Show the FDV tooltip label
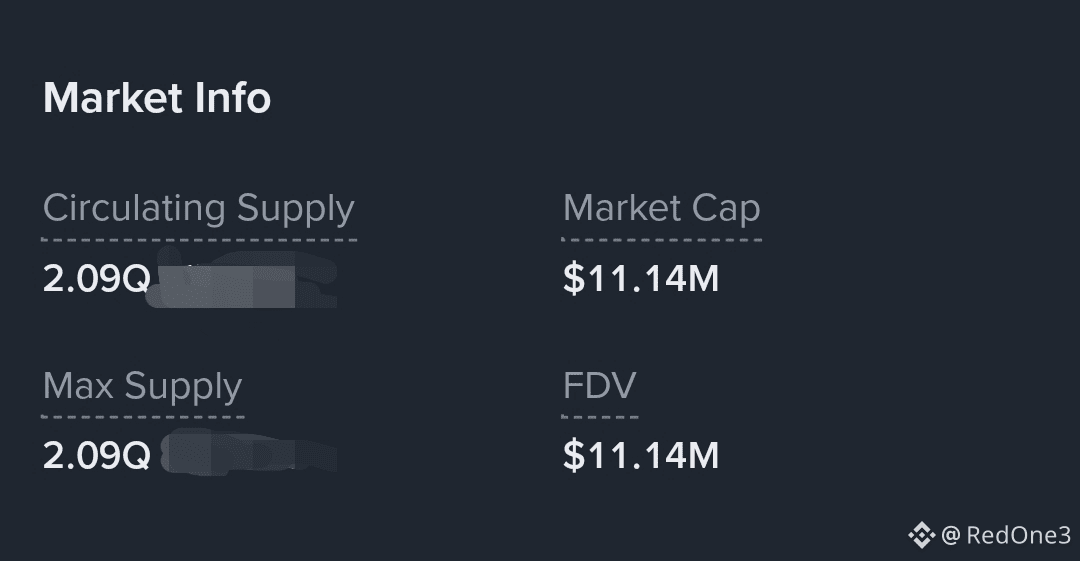The height and width of the screenshot is (561, 1080). (599, 386)
